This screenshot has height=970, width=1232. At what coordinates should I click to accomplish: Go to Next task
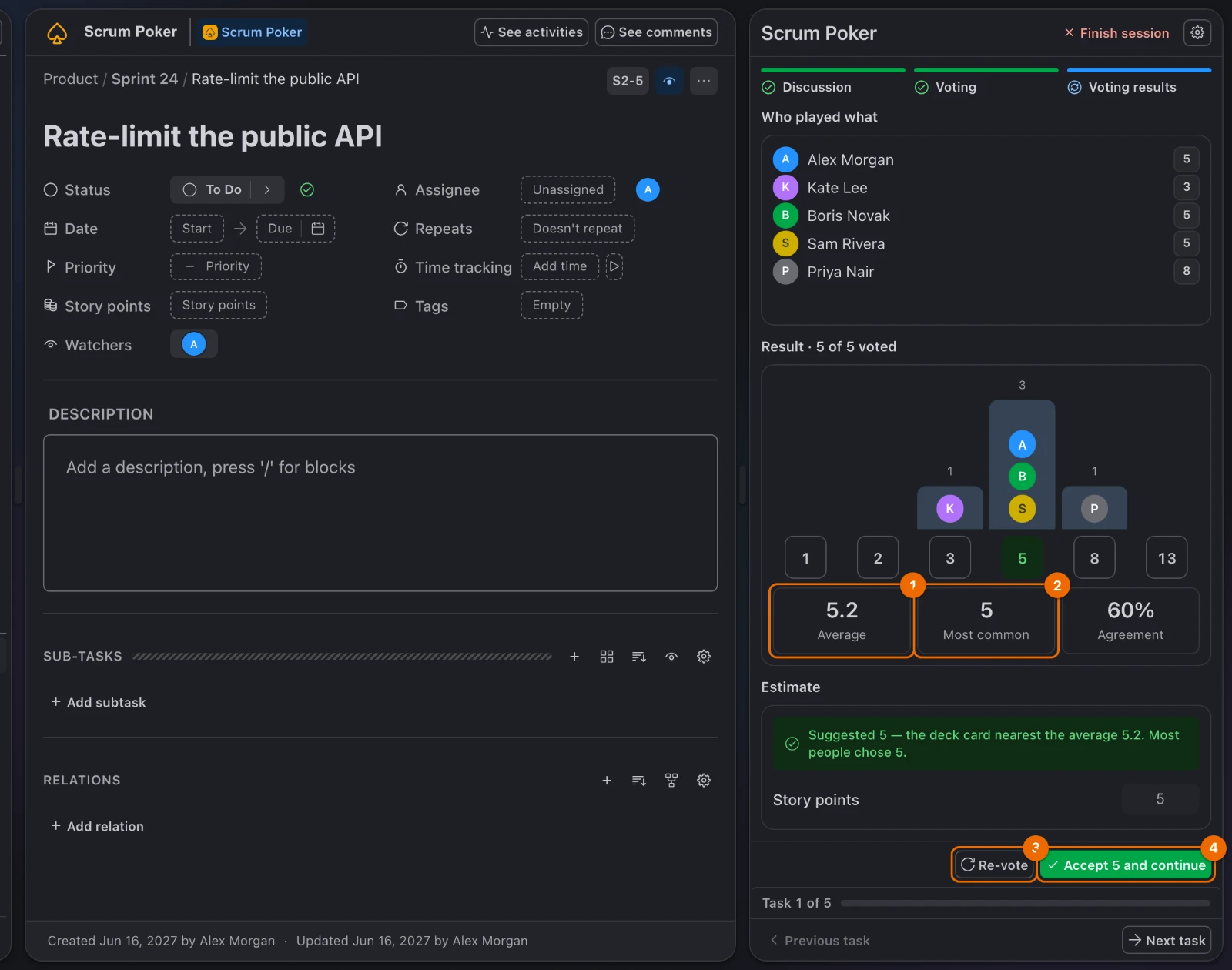pyautogui.click(x=1167, y=940)
